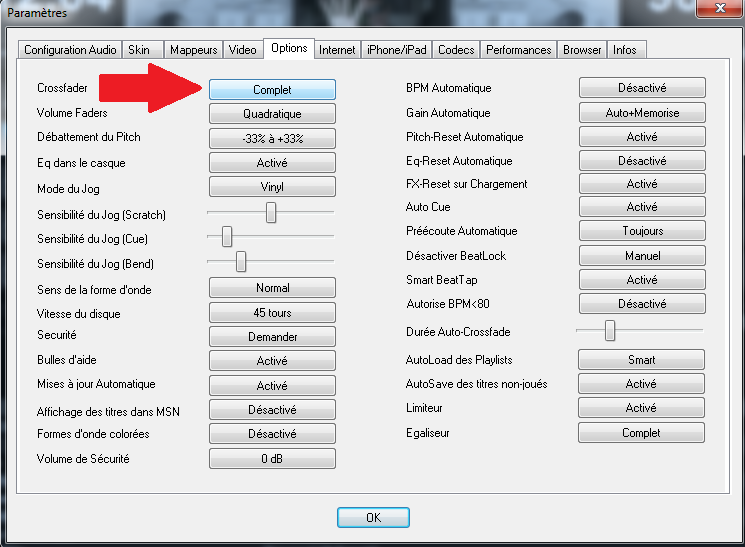Change Crossfader mode from Complet
Image resolution: width=745 pixels, height=547 pixels.
click(x=272, y=89)
